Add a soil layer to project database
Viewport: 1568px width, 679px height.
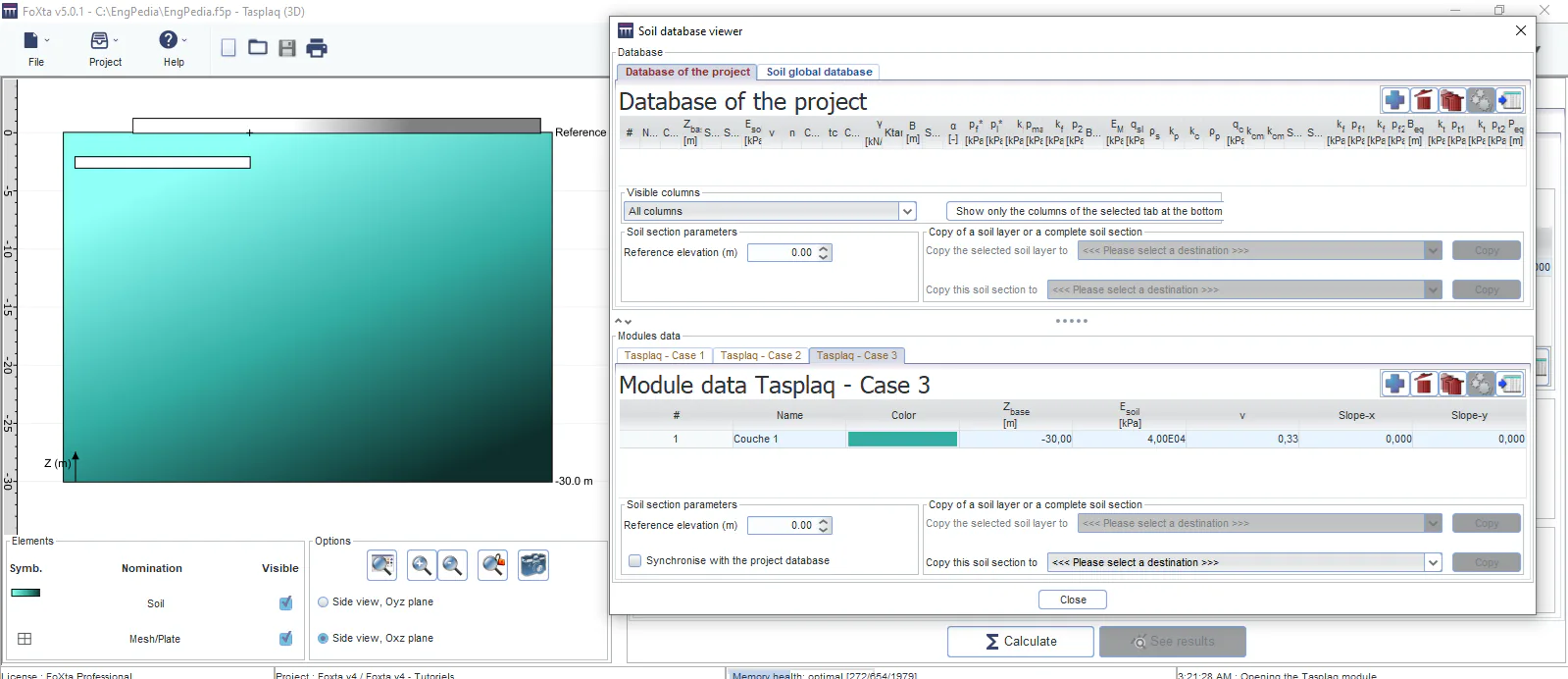[x=1394, y=100]
